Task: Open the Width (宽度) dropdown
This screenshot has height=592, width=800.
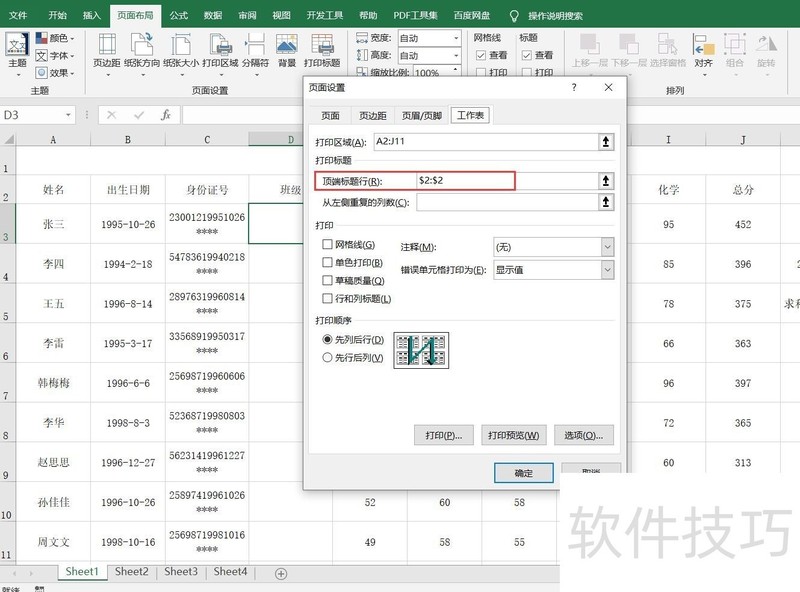Action: tap(456, 38)
